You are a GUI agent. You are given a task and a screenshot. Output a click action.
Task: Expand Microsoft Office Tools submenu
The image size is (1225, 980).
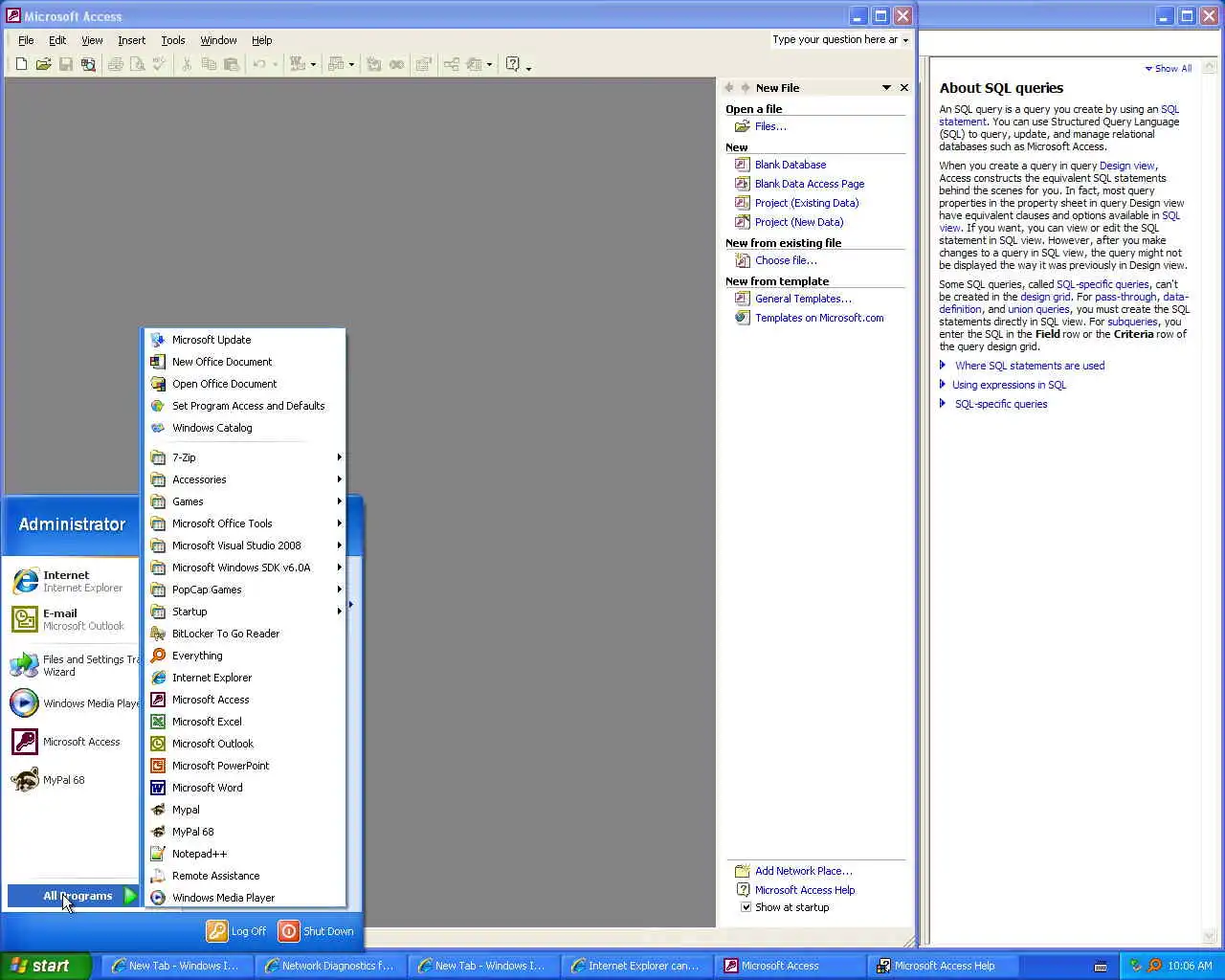pyautogui.click(x=245, y=523)
